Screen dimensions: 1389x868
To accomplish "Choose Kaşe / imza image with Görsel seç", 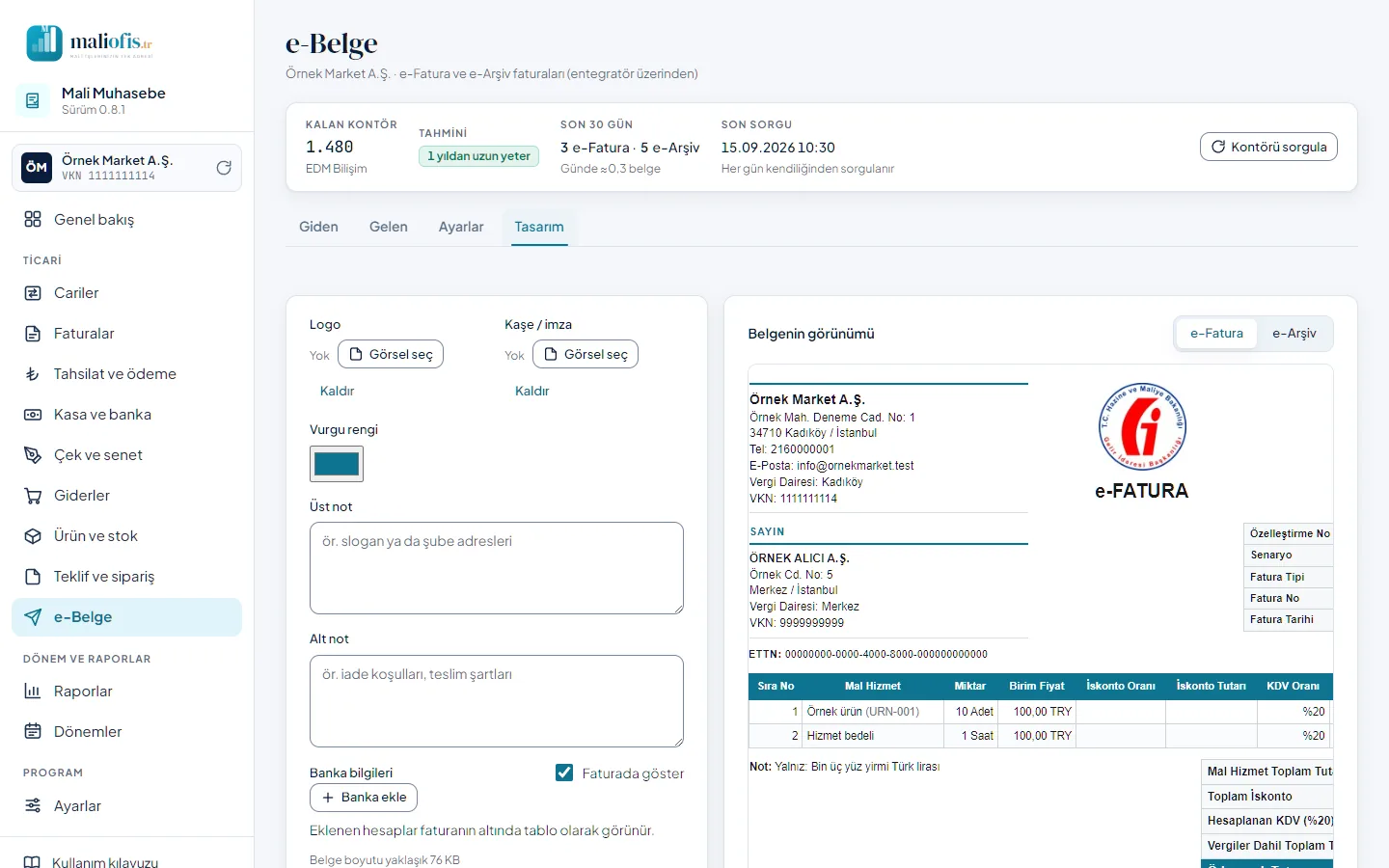I will [x=586, y=354].
